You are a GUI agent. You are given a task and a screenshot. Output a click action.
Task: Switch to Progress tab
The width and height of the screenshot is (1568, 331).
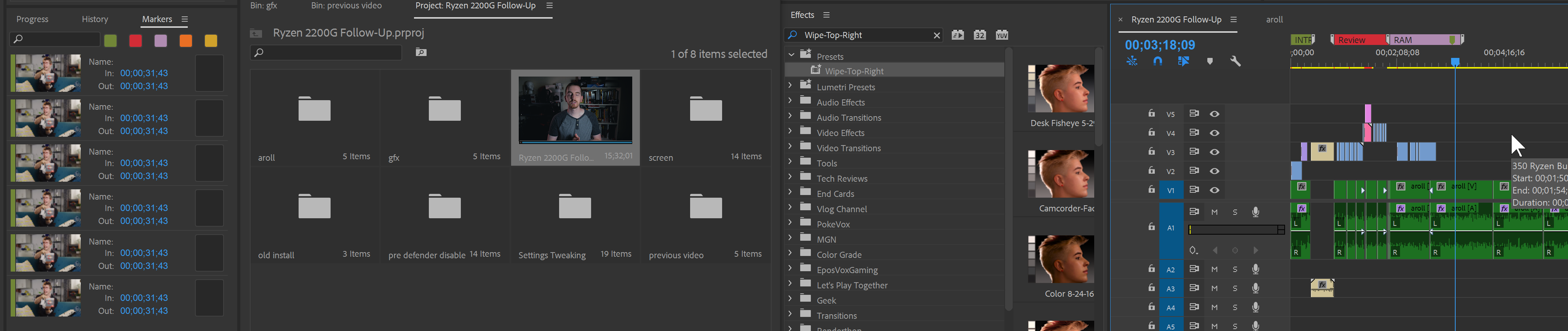tap(32, 19)
